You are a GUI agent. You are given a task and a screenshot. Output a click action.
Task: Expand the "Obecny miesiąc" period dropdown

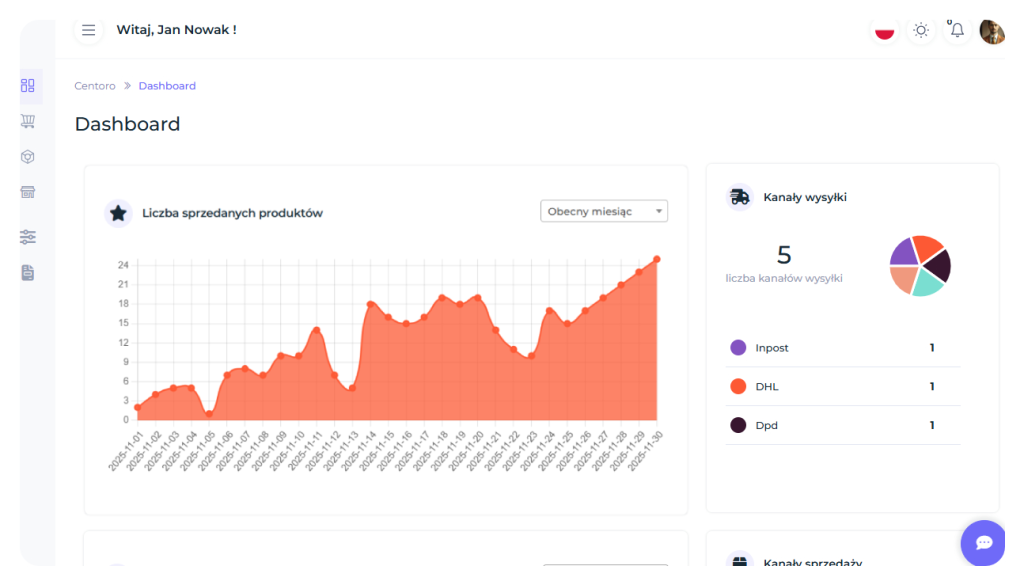pyautogui.click(x=604, y=211)
